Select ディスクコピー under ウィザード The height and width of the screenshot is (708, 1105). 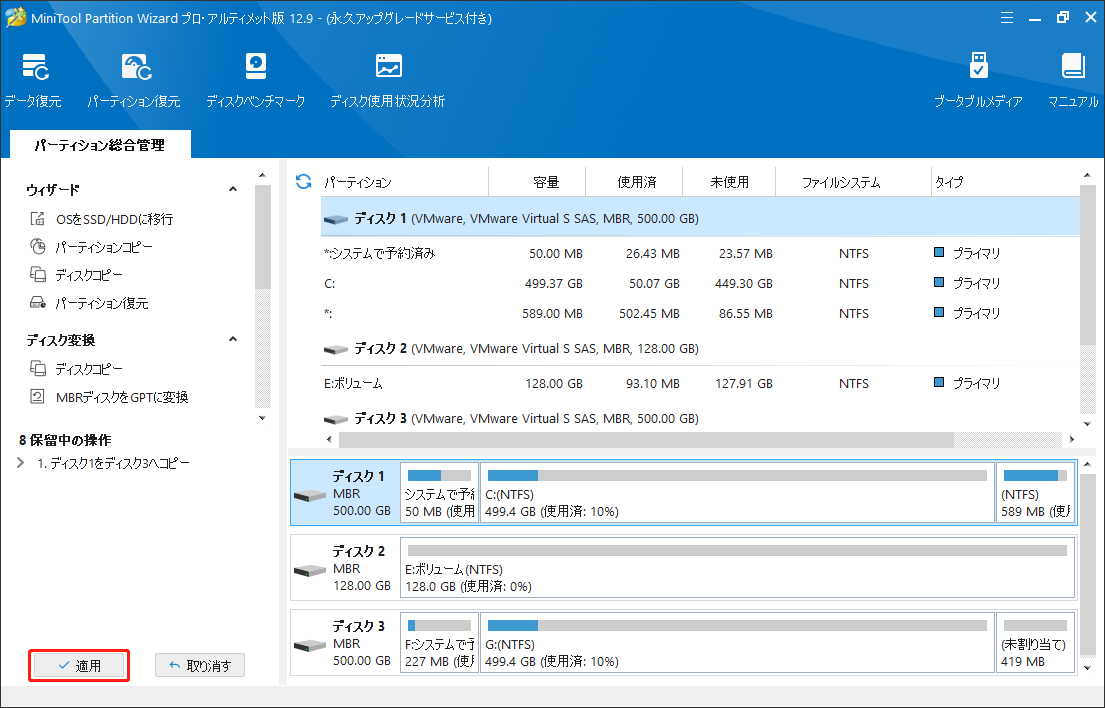point(76,275)
